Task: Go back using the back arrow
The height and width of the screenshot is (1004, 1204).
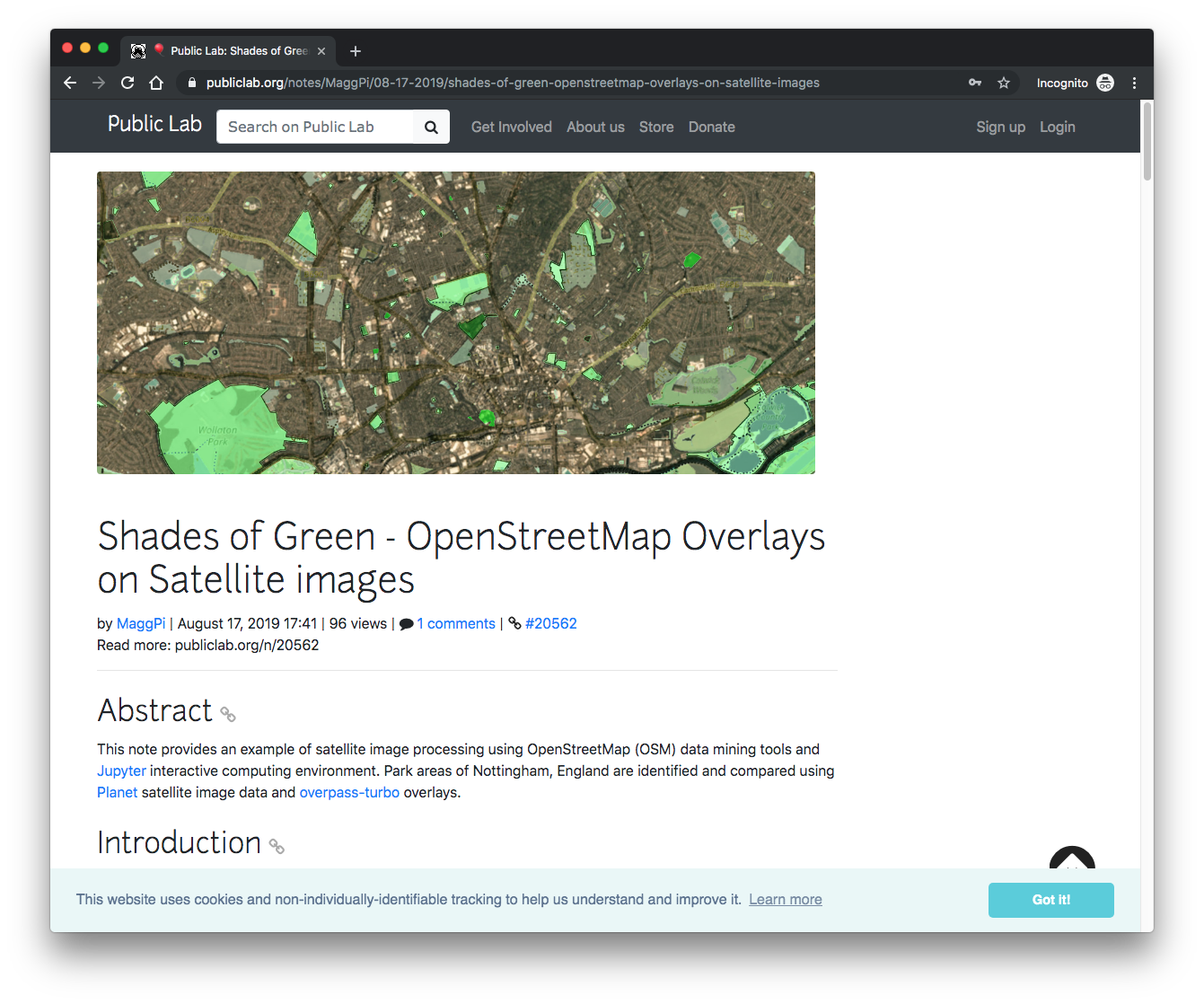Action: (70, 82)
